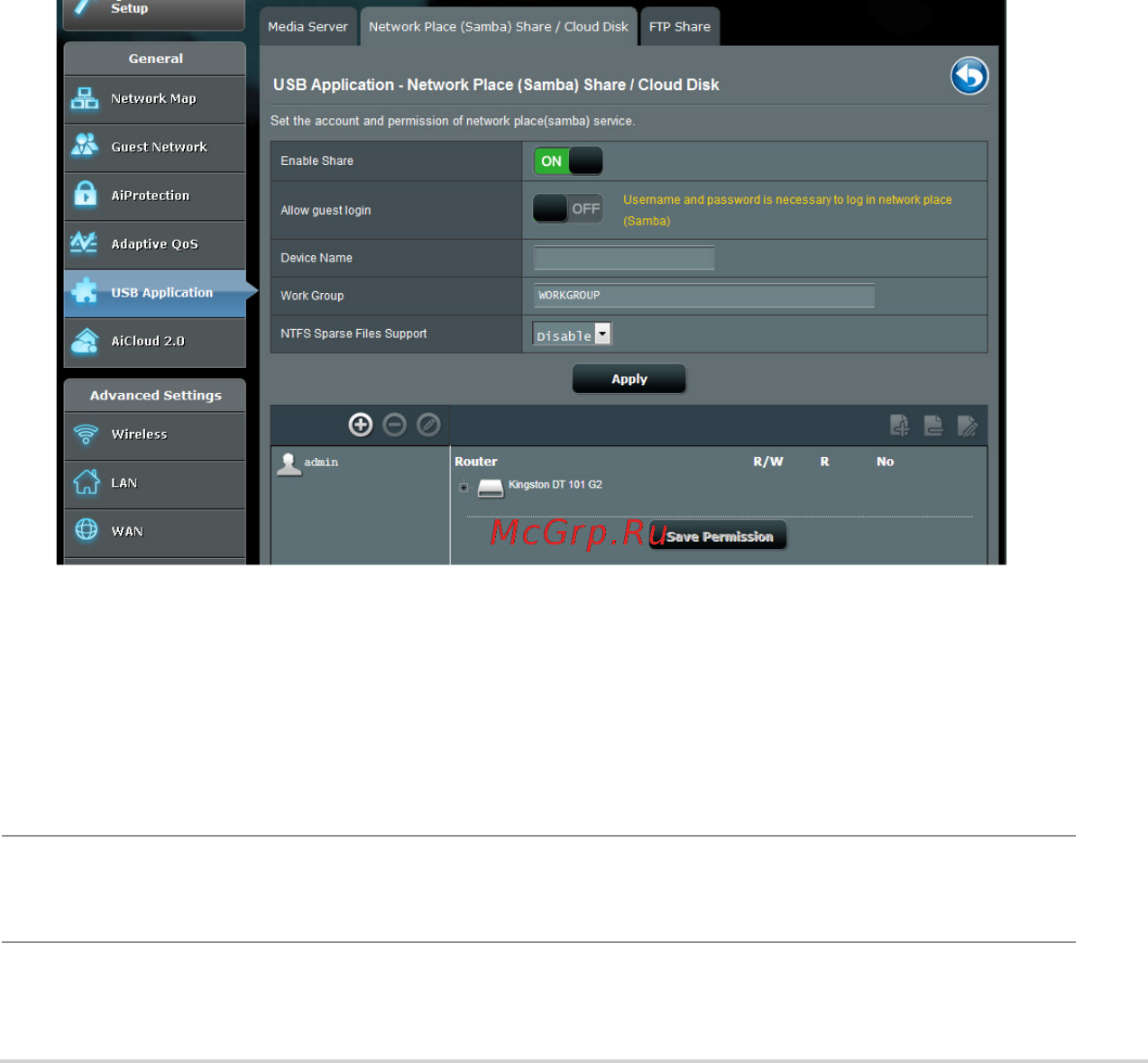This screenshot has height=1063, width=1148.
Task: Click the Network Map sidebar icon
Action: [x=85, y=98]
